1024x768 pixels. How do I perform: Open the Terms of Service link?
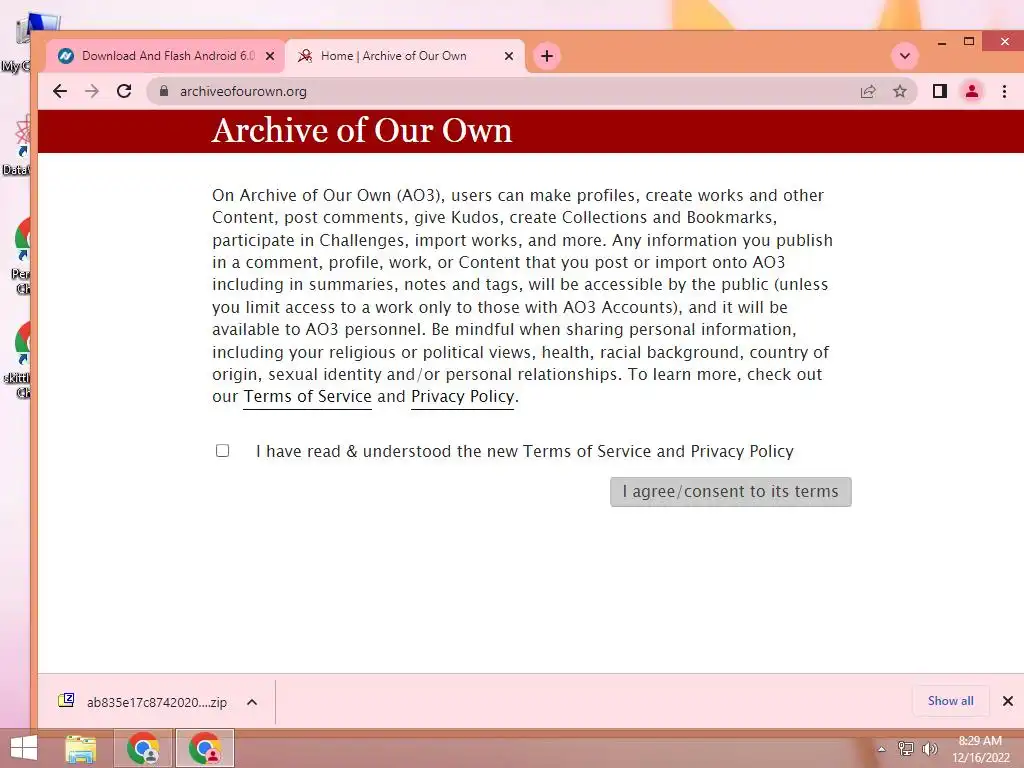308,397
